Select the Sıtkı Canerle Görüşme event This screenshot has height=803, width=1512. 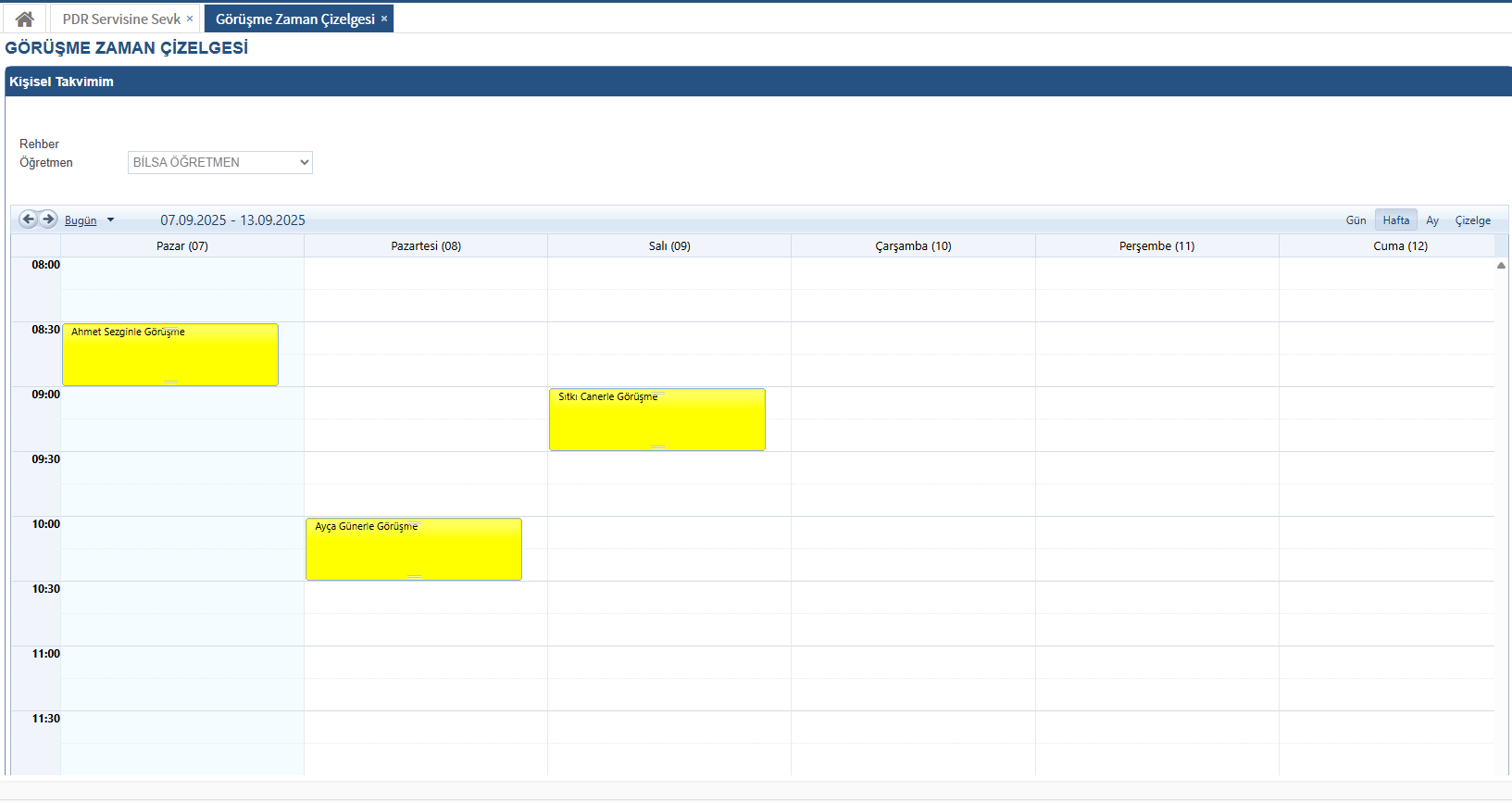click(x=656, y=420)
